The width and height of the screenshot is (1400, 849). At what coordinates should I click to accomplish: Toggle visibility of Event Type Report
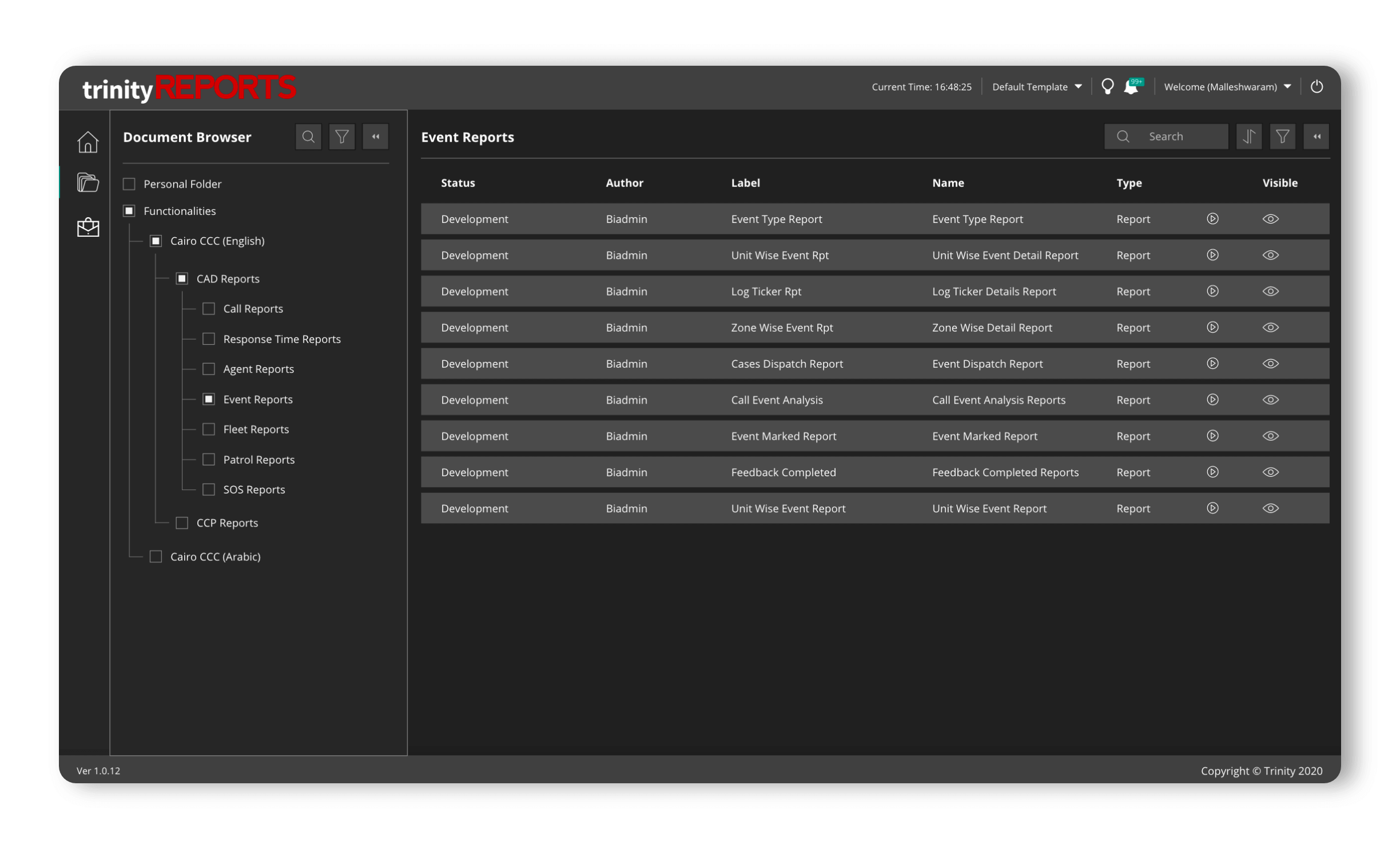tap(1271, 219)
